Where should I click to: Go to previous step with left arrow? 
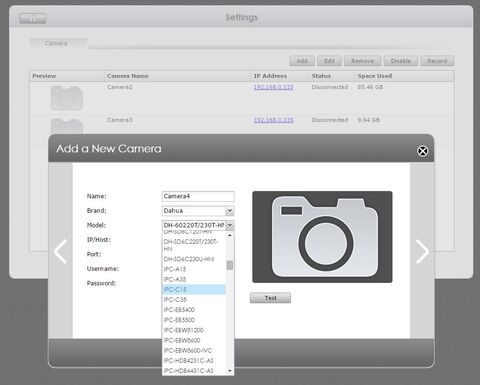(x=61, y=252)
